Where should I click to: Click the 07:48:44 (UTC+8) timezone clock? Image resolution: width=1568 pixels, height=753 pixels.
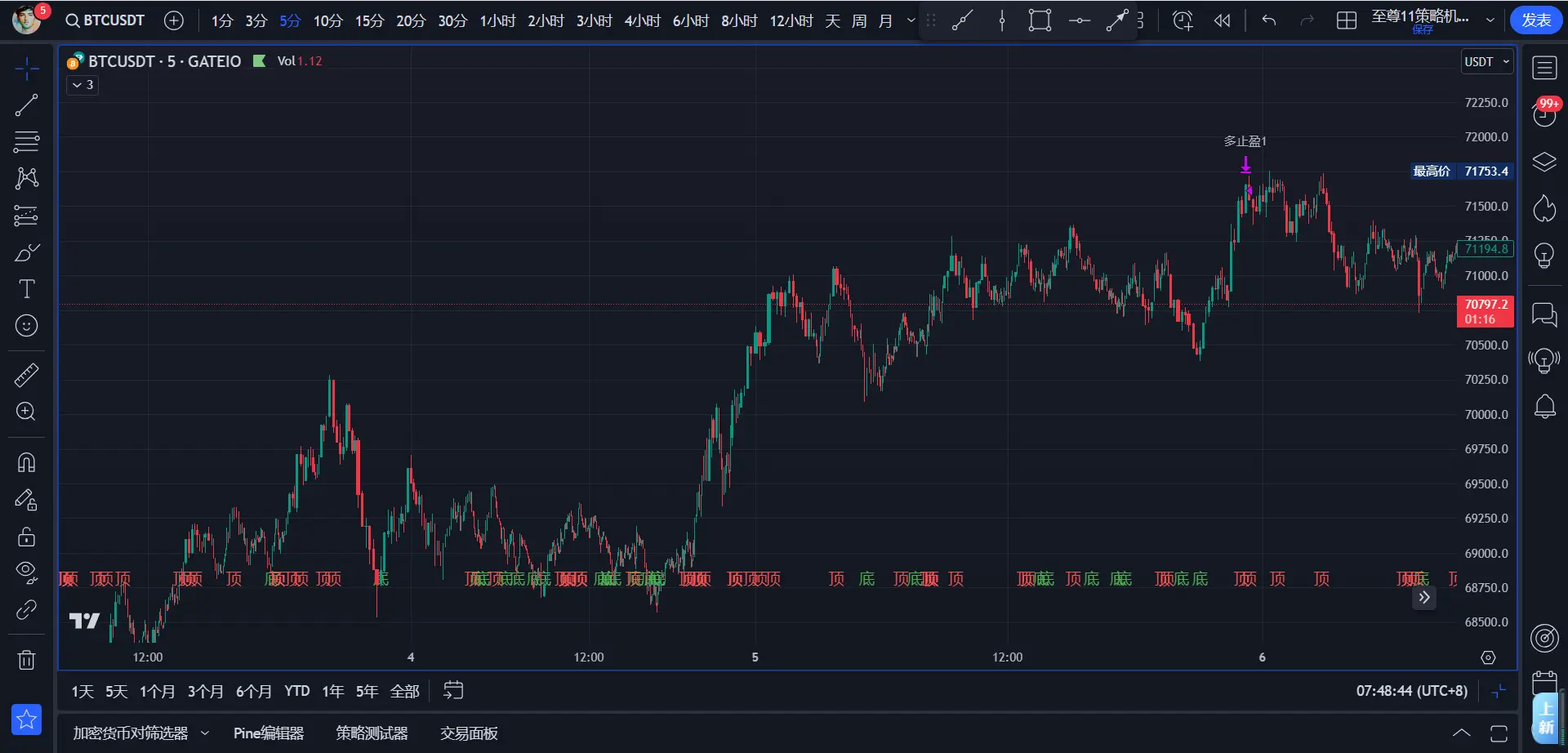click(x=1412, y=691)
